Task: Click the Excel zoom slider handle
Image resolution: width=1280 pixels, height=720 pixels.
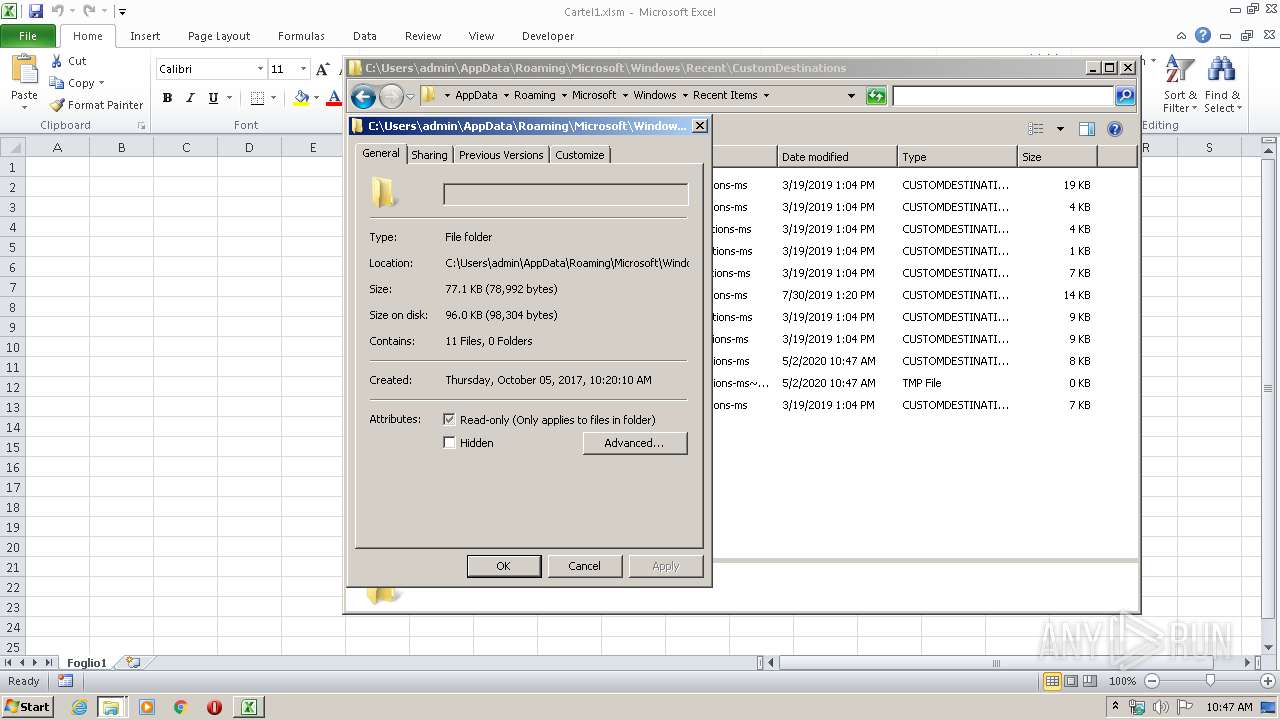Action: [x=1210, y=681]
